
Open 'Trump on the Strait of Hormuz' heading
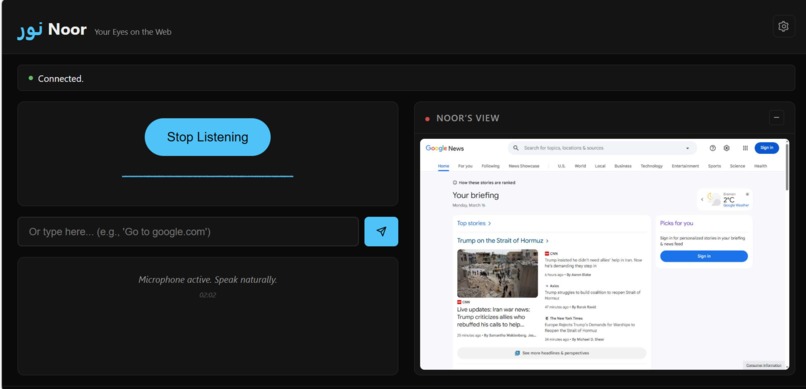(x=503, y=240)
